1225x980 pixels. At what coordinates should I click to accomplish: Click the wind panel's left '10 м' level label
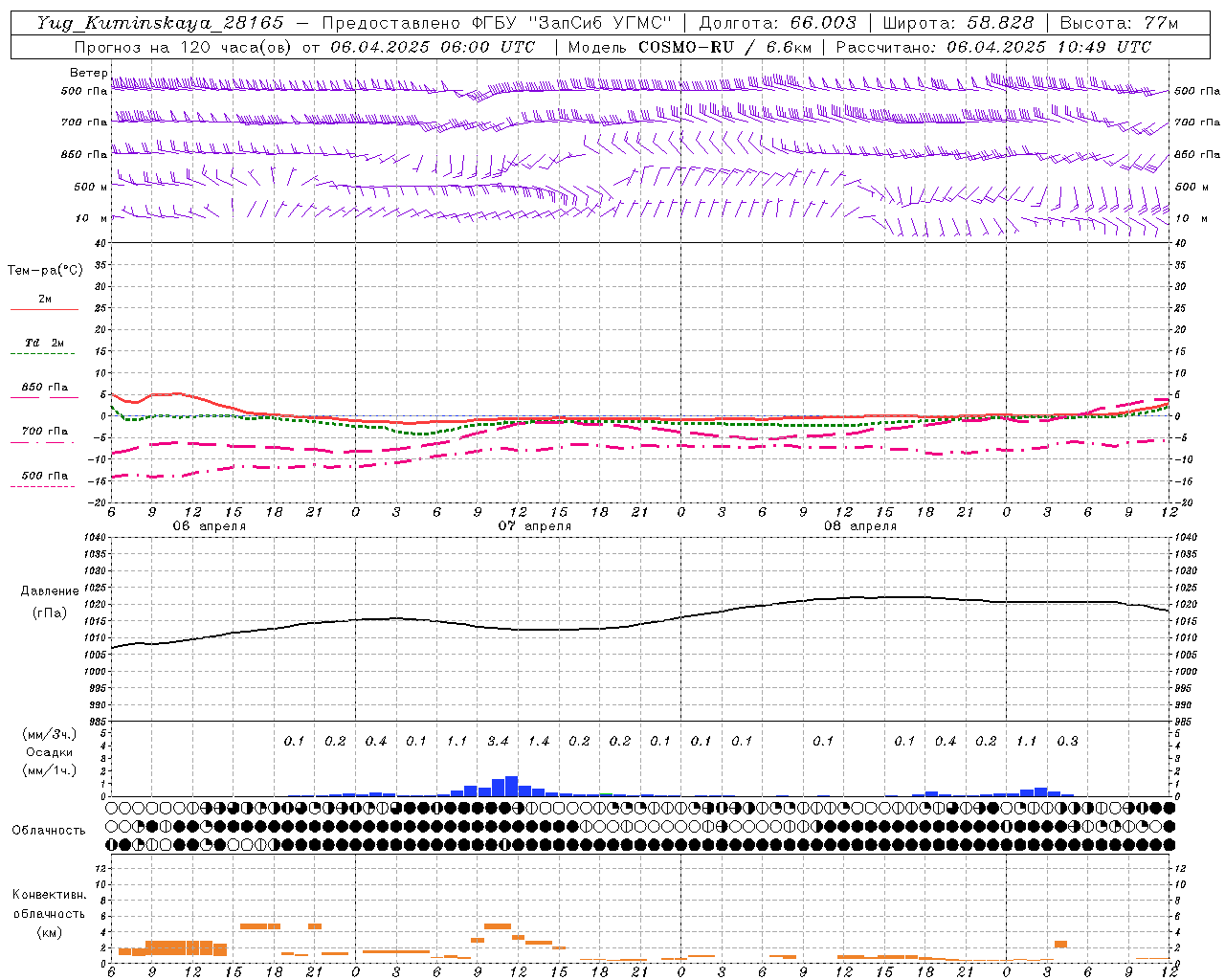point(91,219)
